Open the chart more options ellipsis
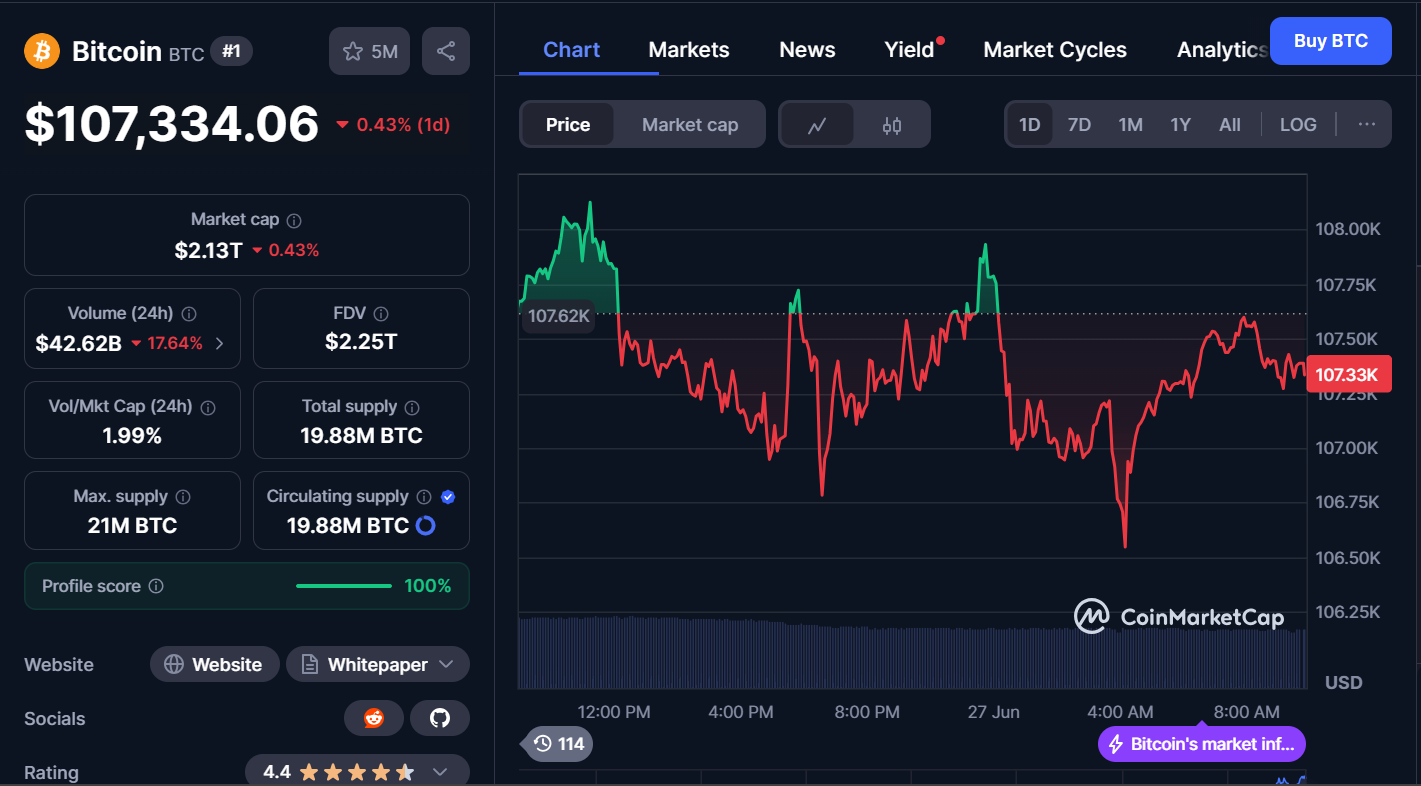This screenshot has height=786, width=1421. [1367, 125]
